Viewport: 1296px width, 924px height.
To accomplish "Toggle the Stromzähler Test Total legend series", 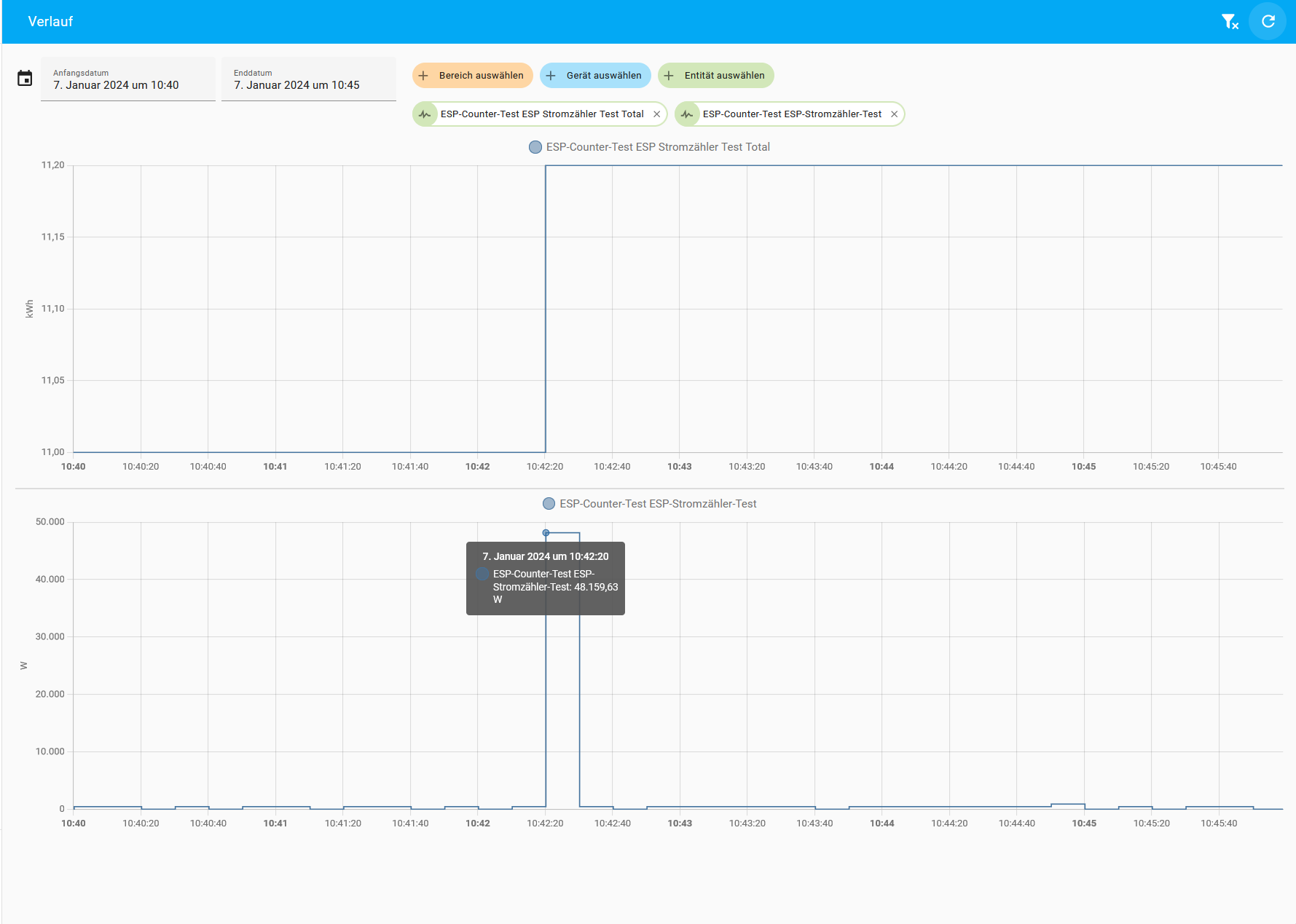I will [649, 147].
